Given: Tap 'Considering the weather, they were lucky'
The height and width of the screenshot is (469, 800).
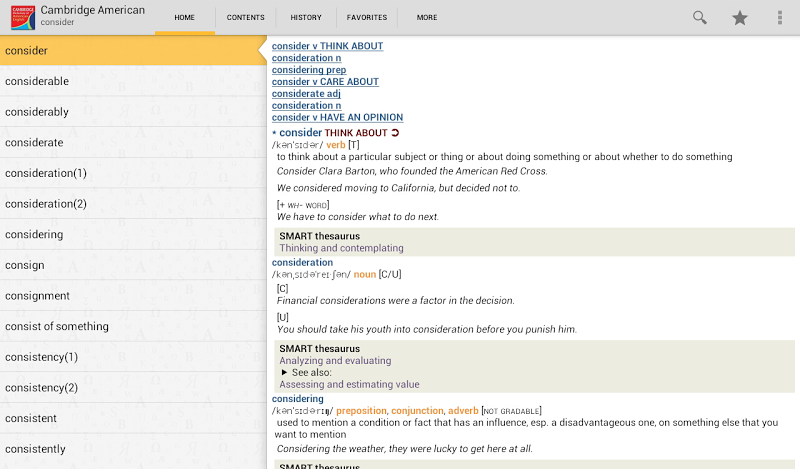Looking at the screenshot, I should tap(405, 449).
